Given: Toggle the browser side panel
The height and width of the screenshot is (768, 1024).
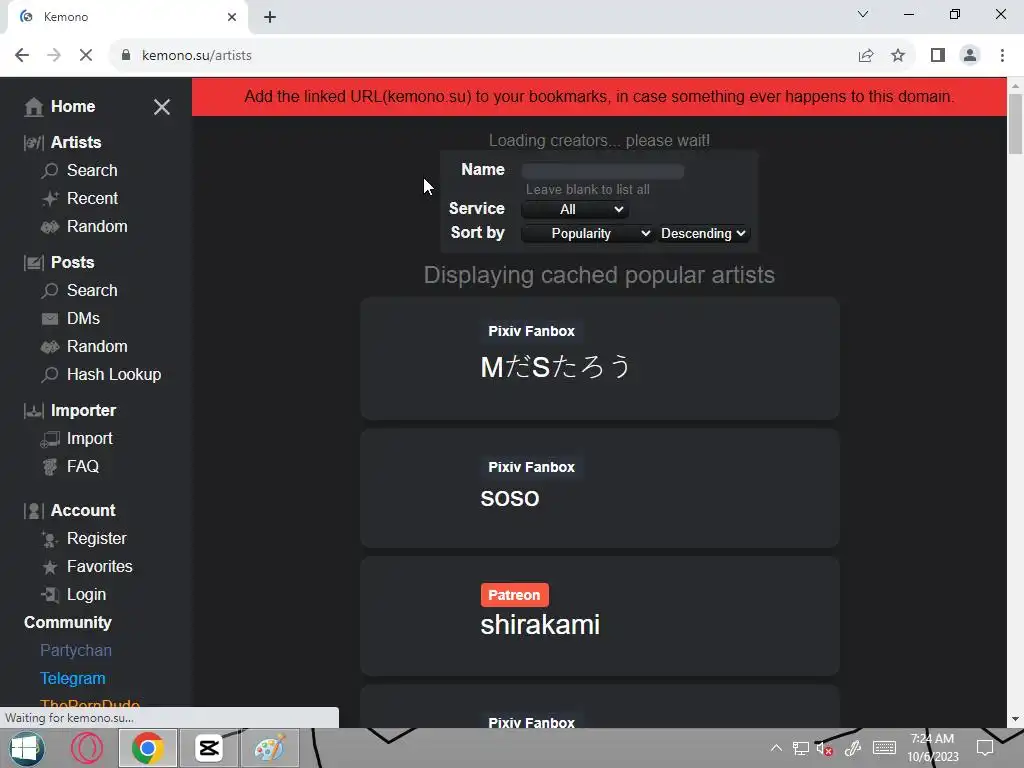Looking at the screenshot, I should [938, 56].
